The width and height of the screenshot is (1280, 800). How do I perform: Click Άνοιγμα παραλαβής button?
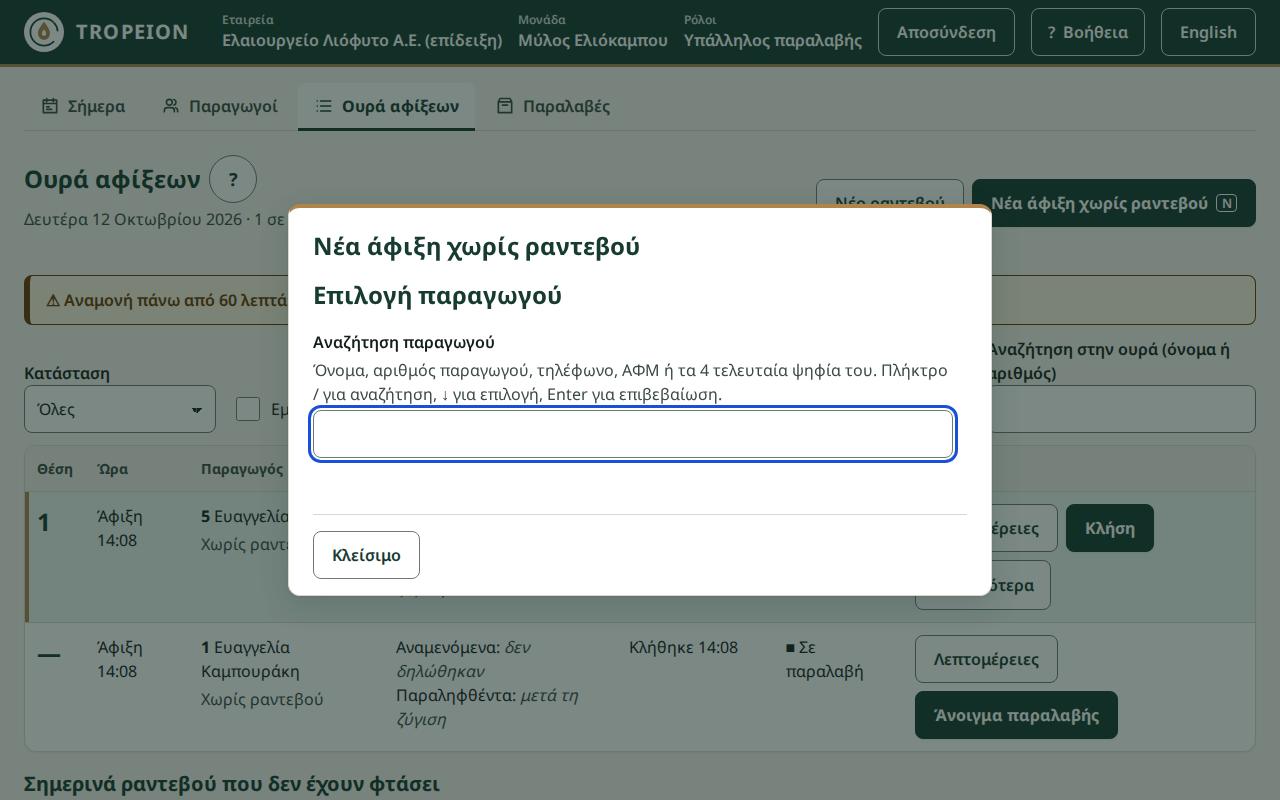tap(1016, 715)
